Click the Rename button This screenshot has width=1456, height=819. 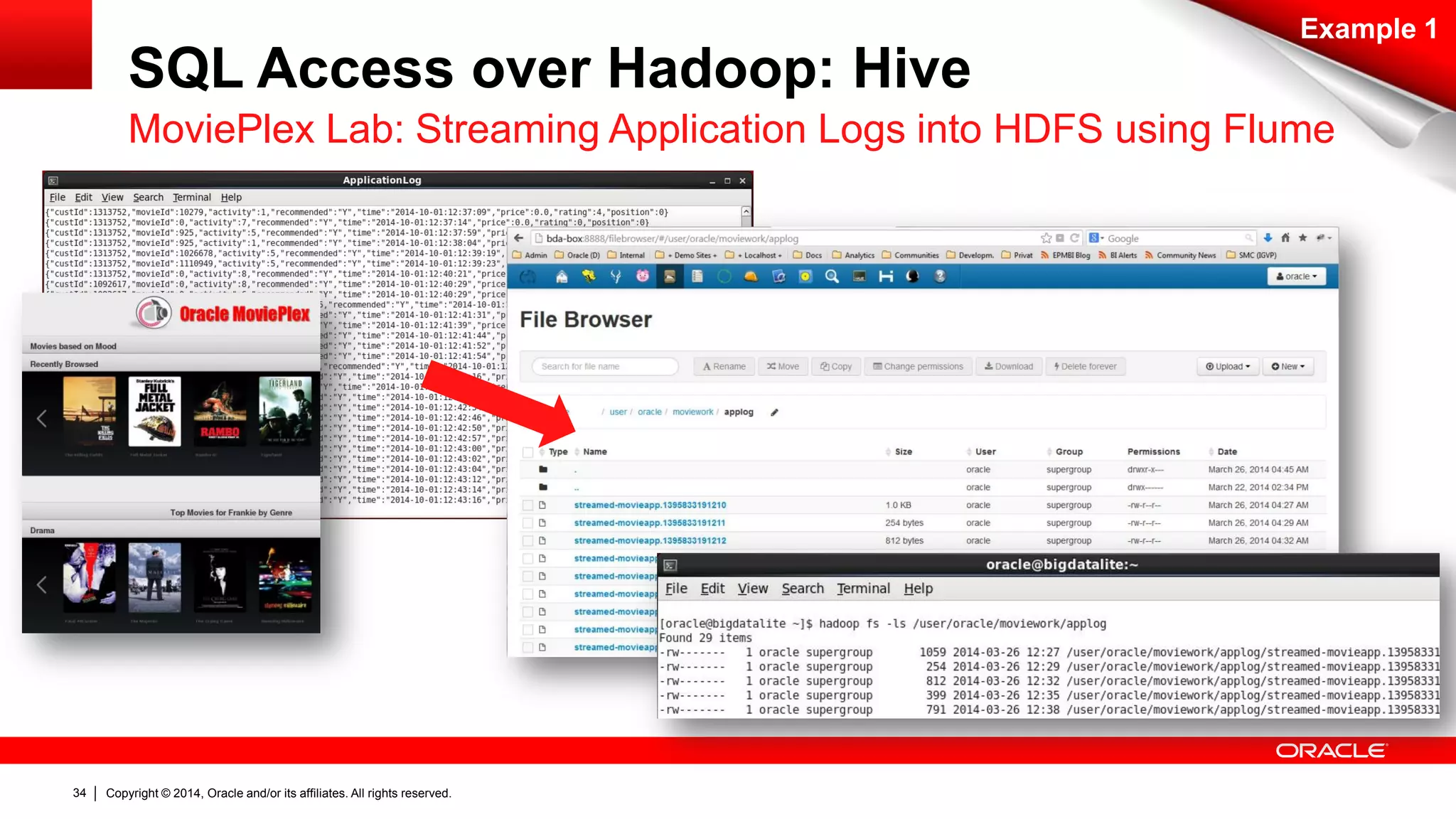[724, 367]
